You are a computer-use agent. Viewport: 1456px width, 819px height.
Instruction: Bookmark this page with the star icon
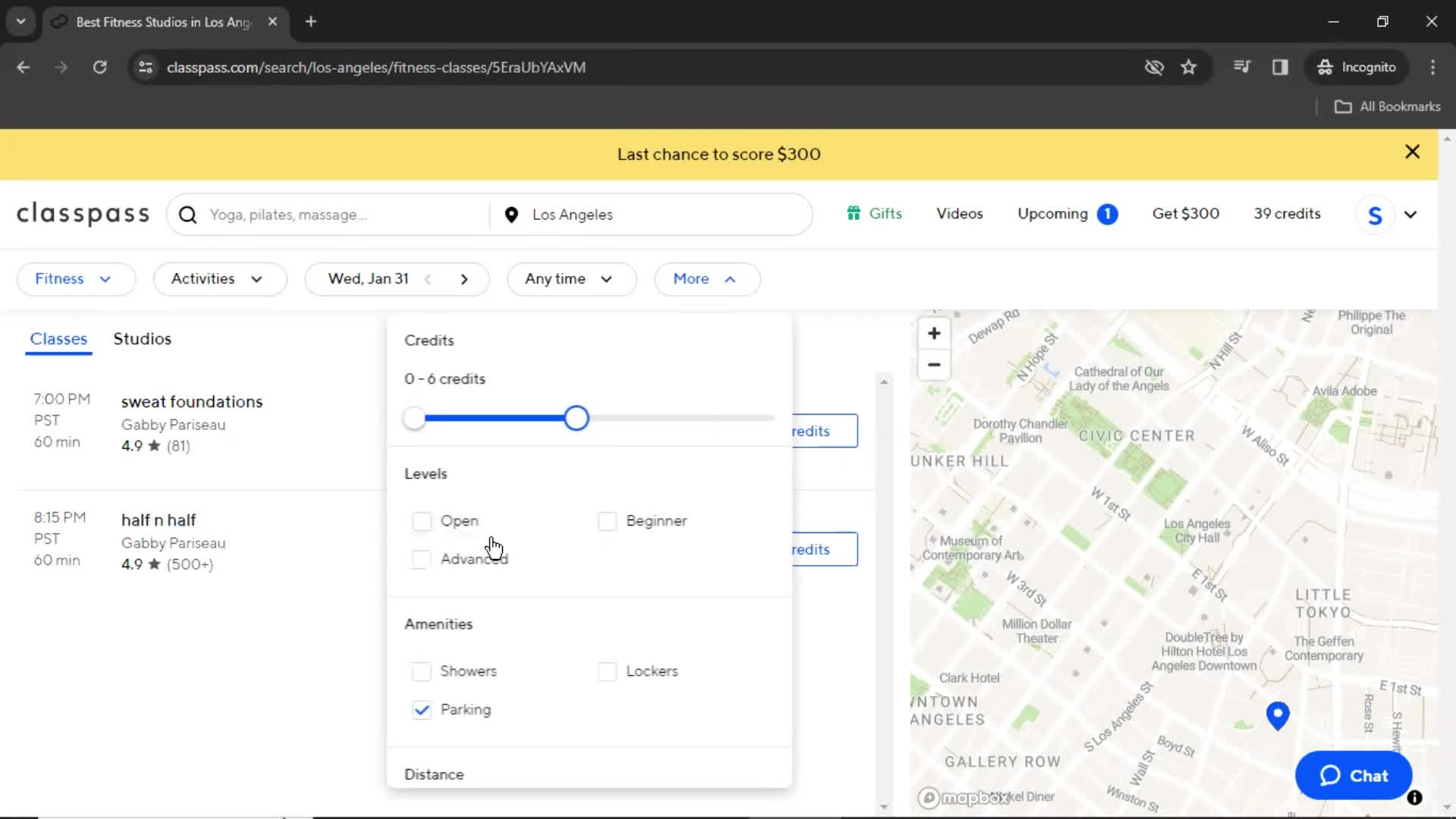click(1188, 67)
